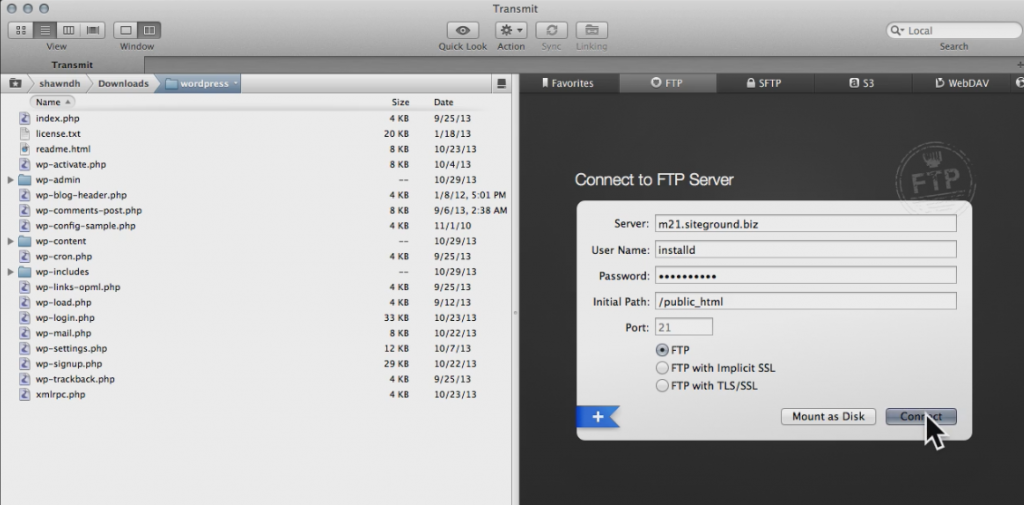Add server to favorites with plus
The width and height of the screenshot is (1024, 505).
[598, 416]
